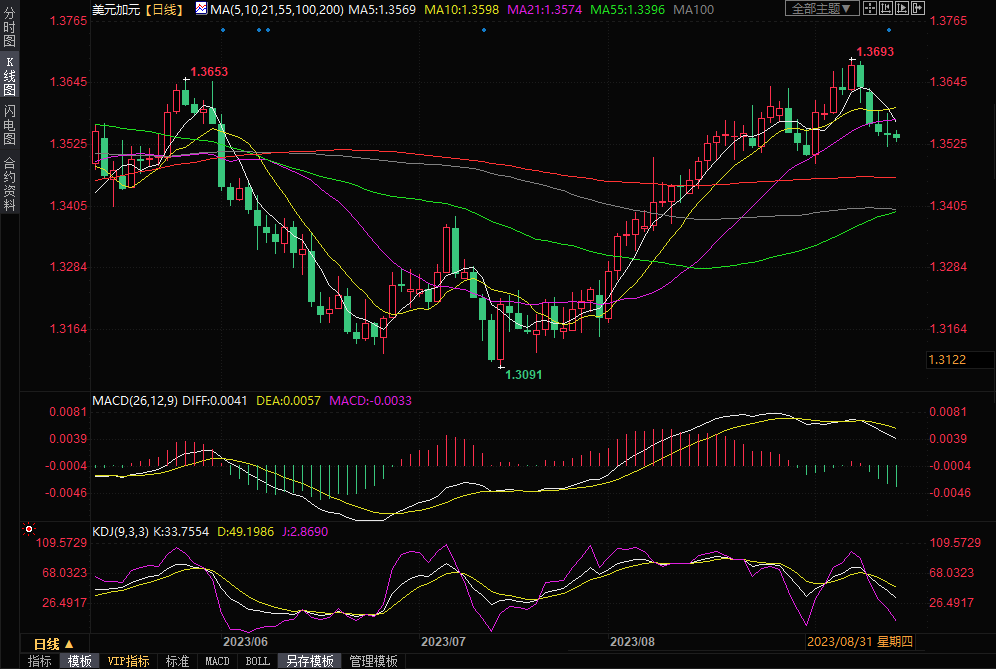Expand the 日线 period selector at bottom
The height and width of the screenshot is (669, 996).
pyautogui.click(x=54, y=643)
